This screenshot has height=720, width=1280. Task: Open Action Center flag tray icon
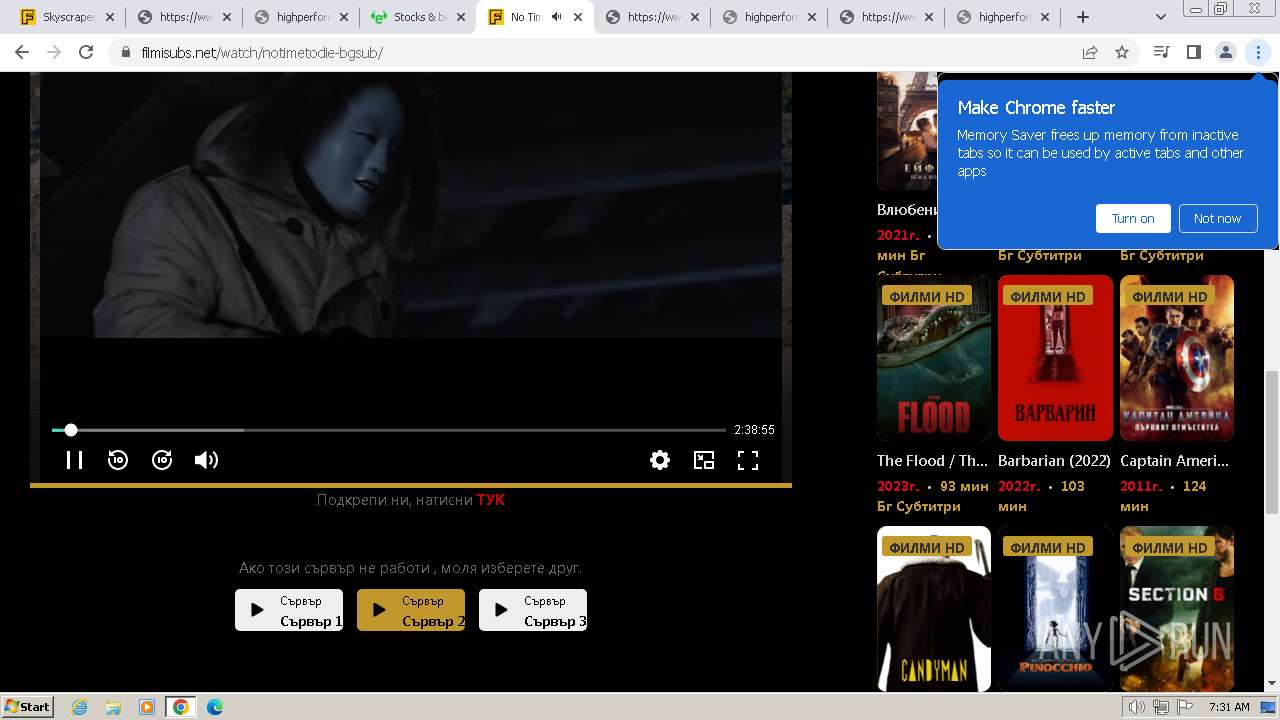coord(1185,707)
